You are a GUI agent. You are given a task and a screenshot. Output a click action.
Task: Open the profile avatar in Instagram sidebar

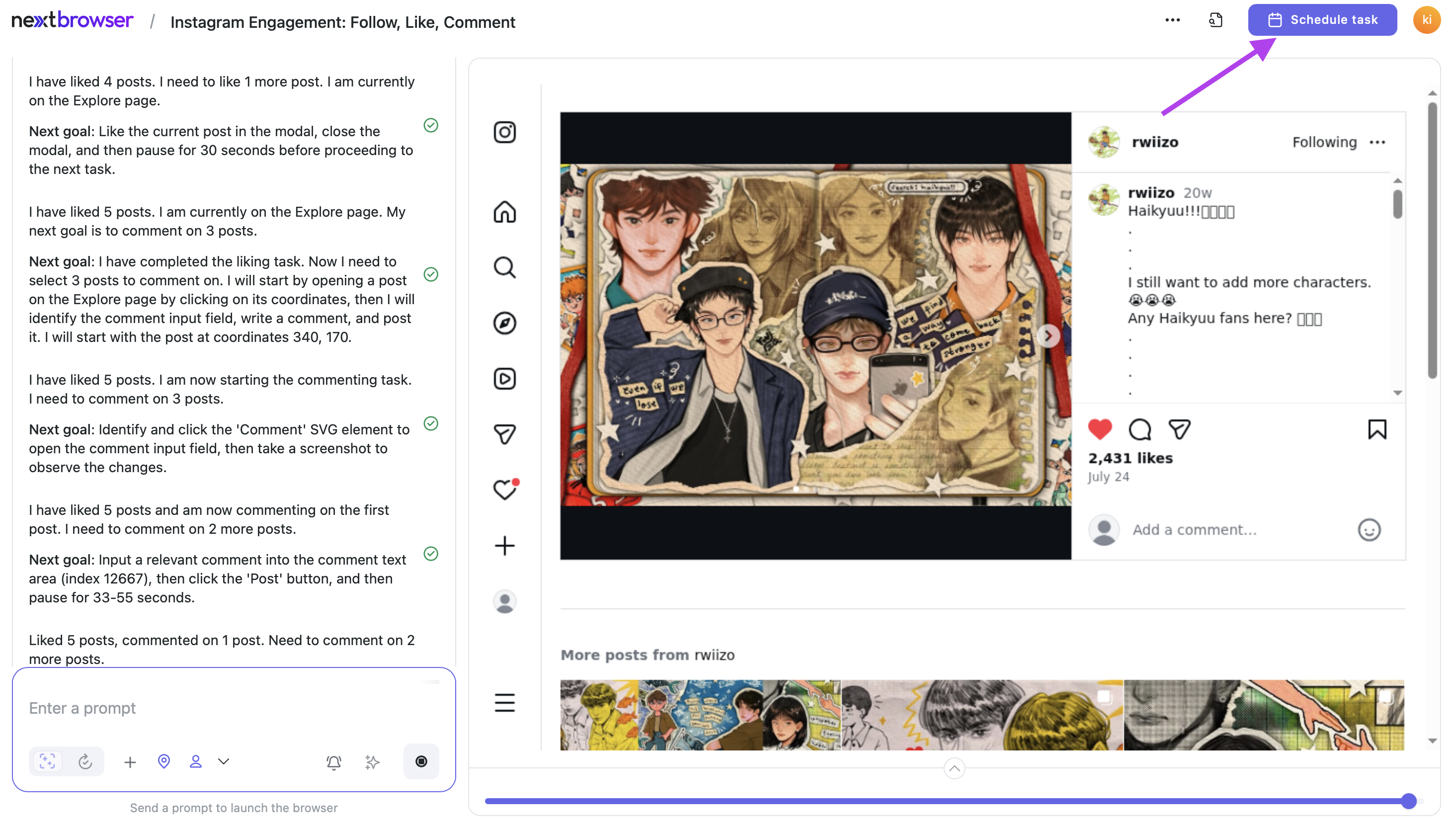click(x=504, y=602)
